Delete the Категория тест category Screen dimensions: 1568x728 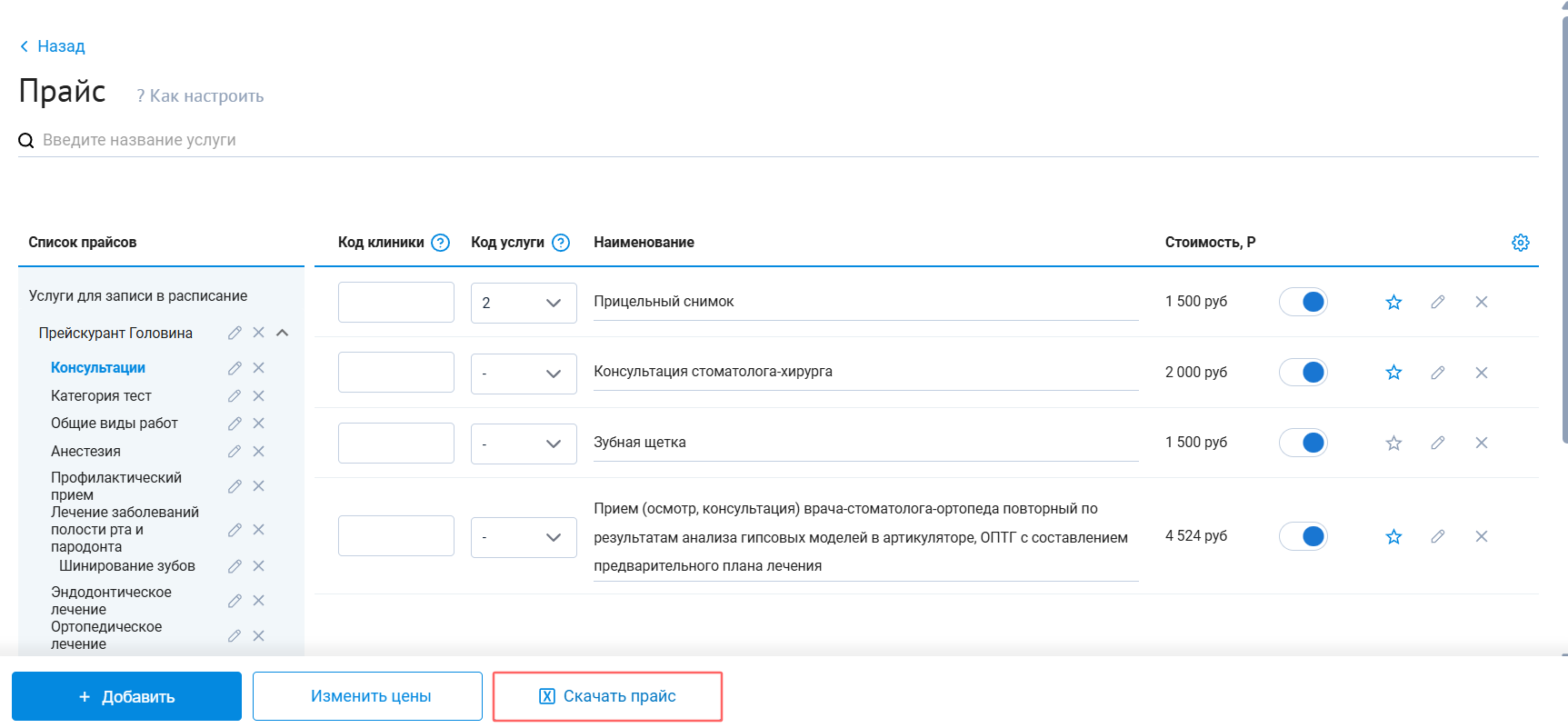pos(258,396)
